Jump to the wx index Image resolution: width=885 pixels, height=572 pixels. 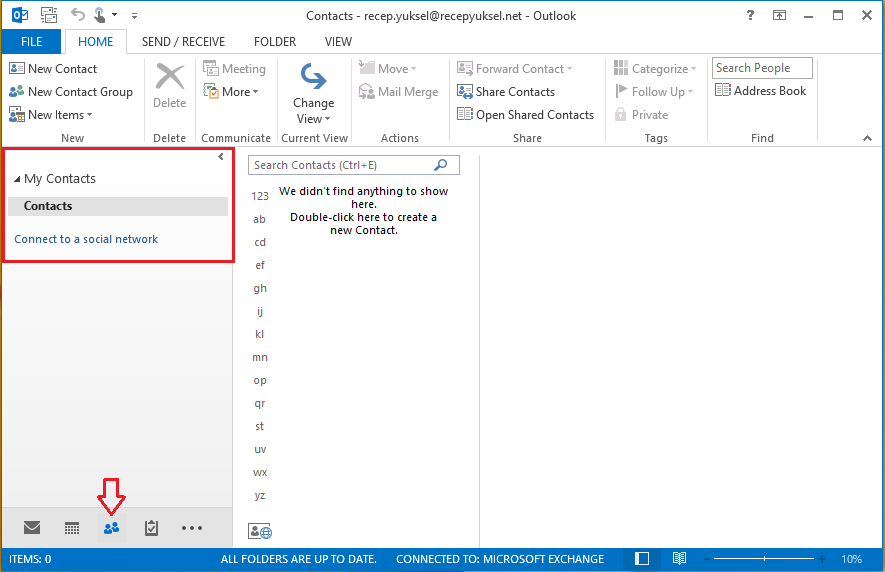(260, 473)
